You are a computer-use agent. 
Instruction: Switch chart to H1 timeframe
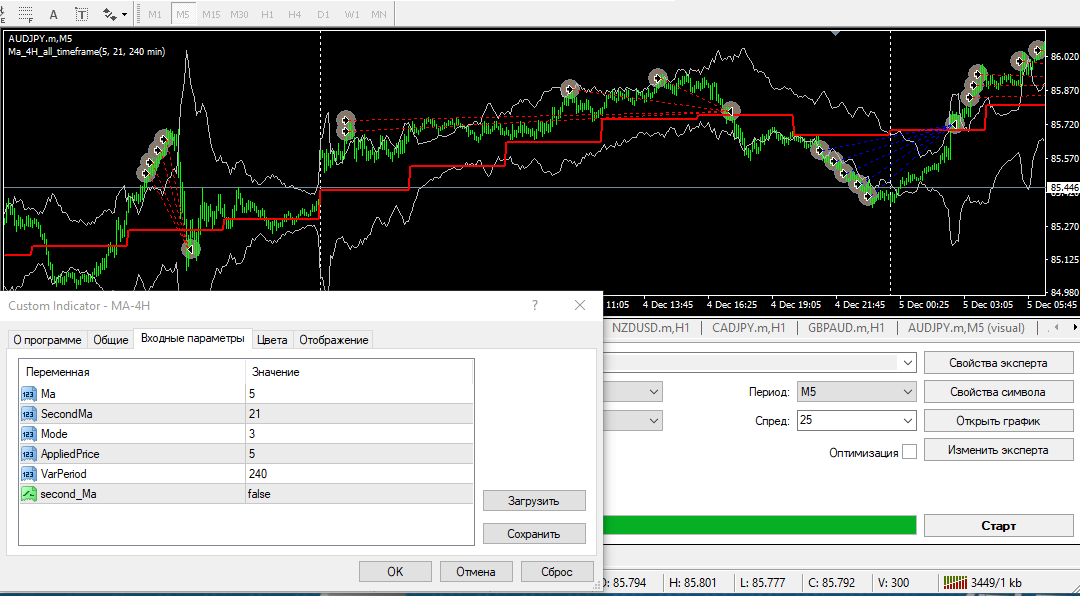(267, 14)
